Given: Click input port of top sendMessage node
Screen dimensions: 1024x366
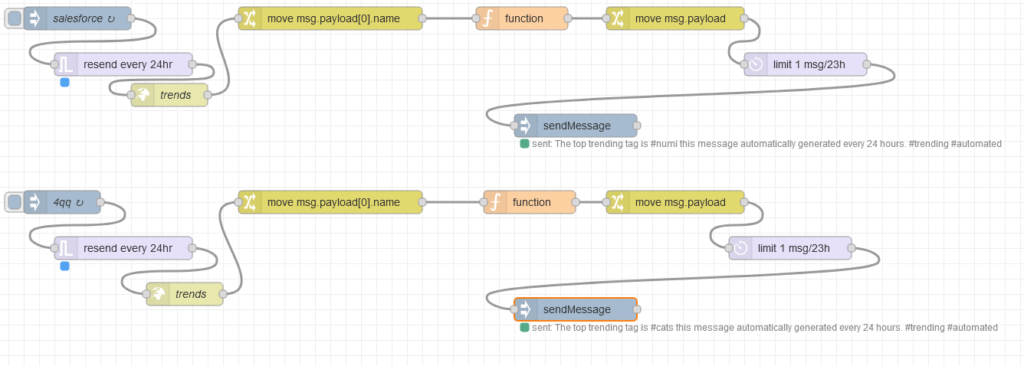Looking at the screenshot, I should point(514,125).
